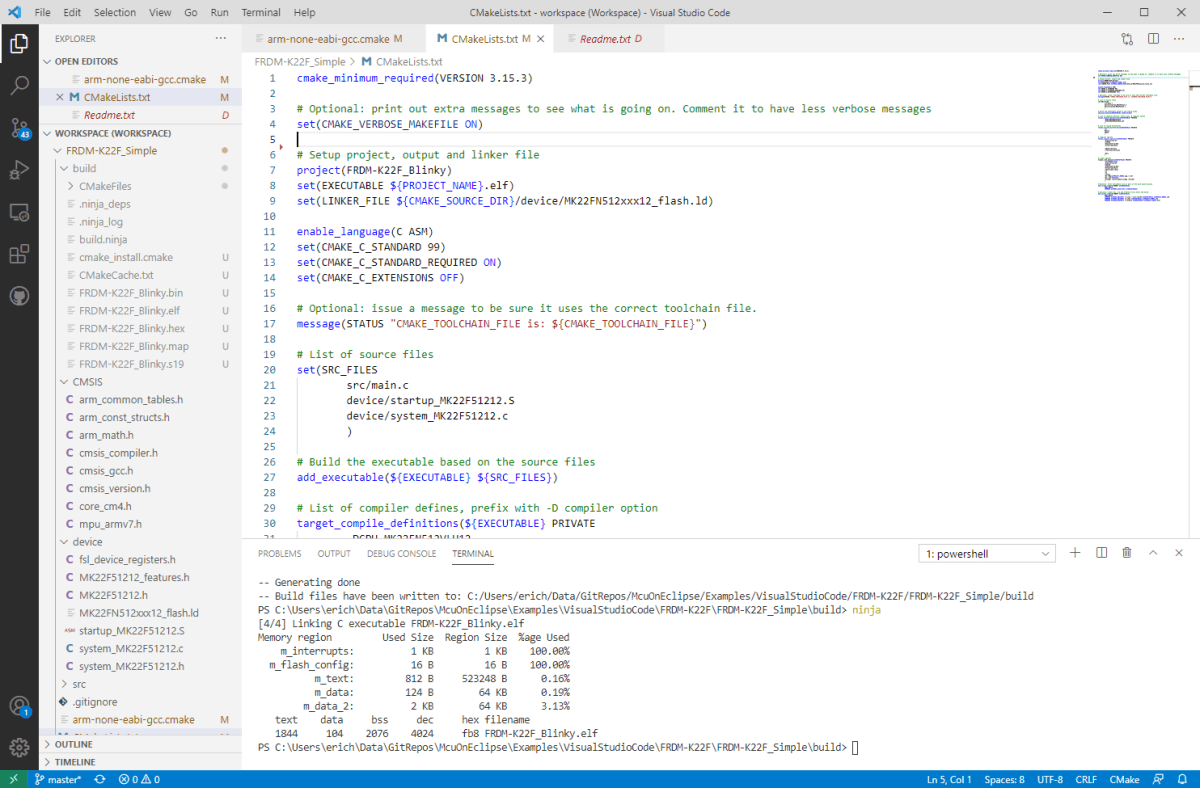Open a new terminal with the plus icon

1075,553
